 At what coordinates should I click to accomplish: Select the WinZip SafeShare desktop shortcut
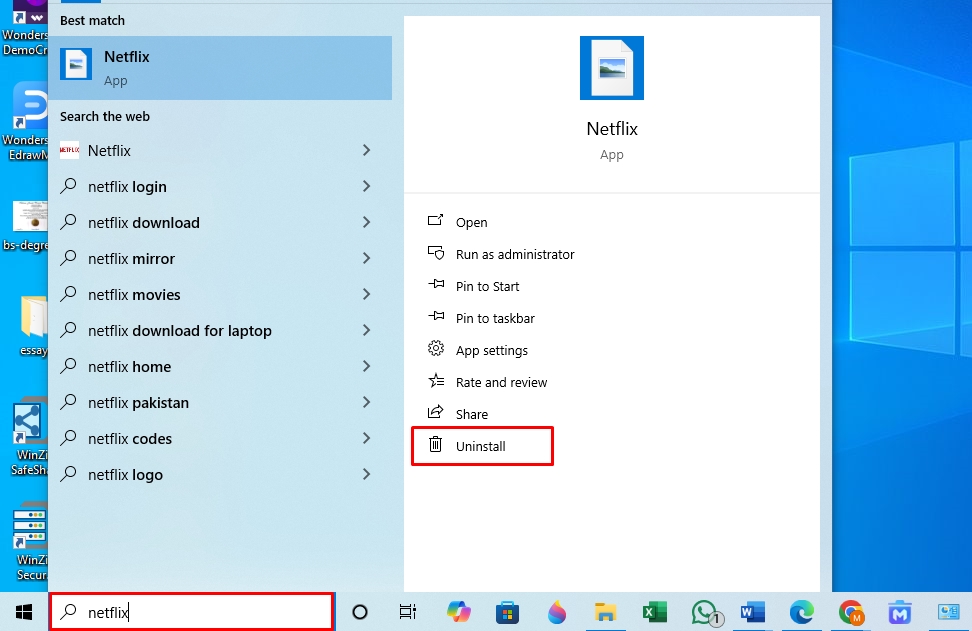tap(28, 436)
